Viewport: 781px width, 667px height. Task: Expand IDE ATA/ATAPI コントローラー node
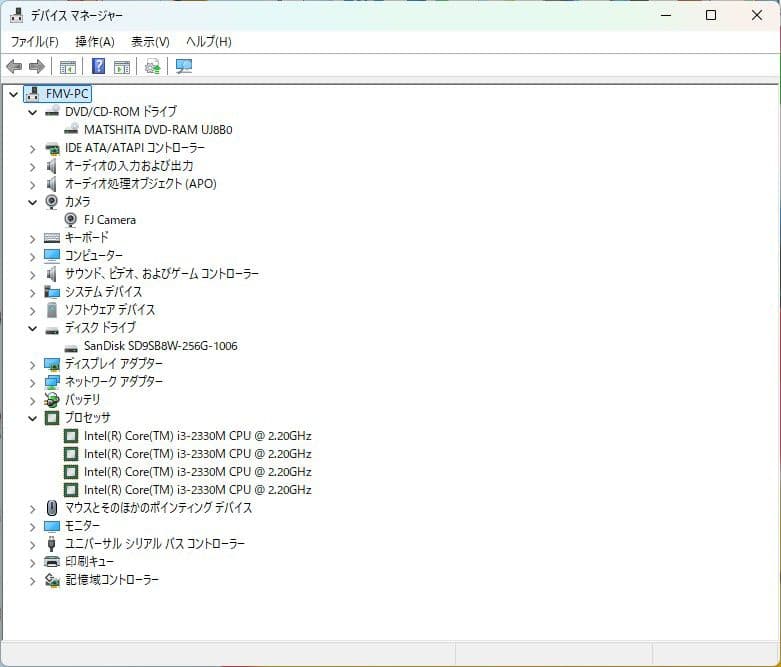[32, 148]
